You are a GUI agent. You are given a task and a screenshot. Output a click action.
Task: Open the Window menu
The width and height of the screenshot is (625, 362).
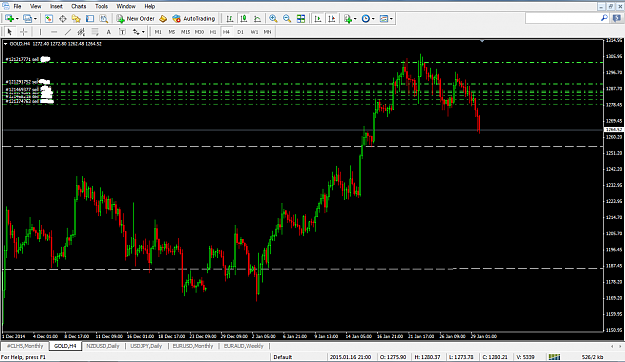[x=126, y=6]
